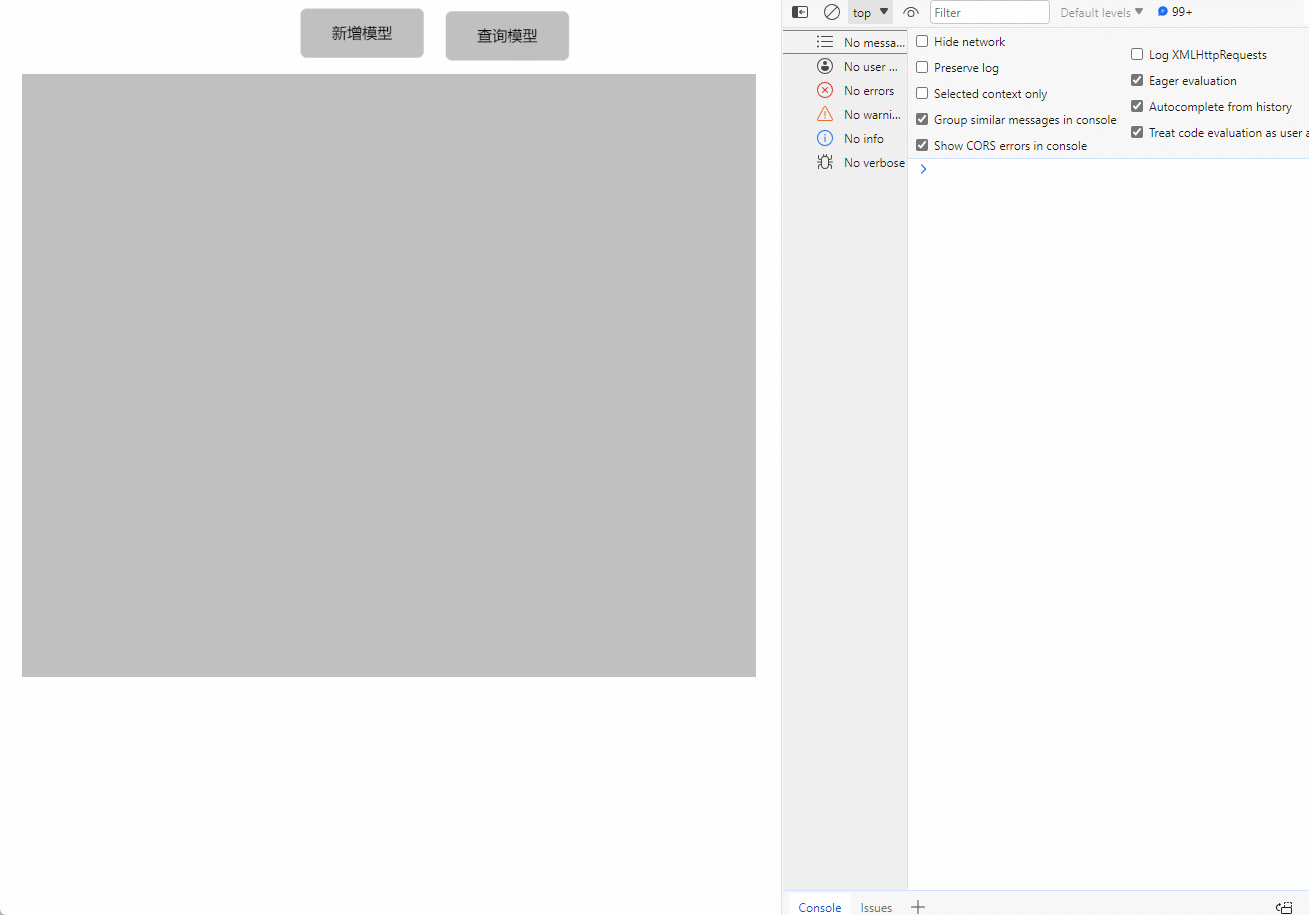Click the 查询模型 button

point(507,36)
